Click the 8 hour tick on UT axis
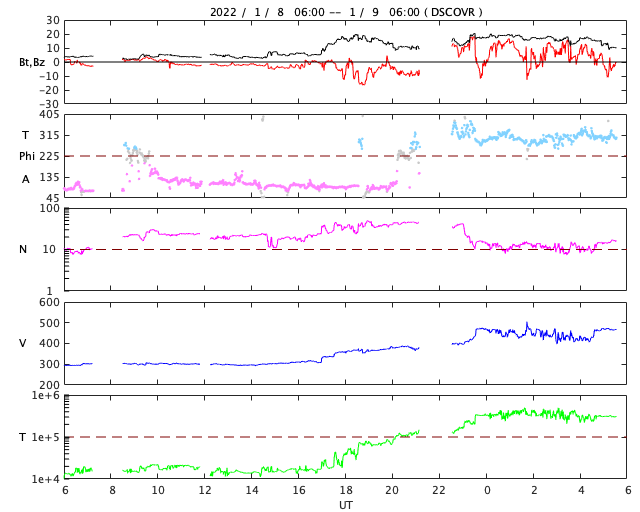 pos(112,490)
